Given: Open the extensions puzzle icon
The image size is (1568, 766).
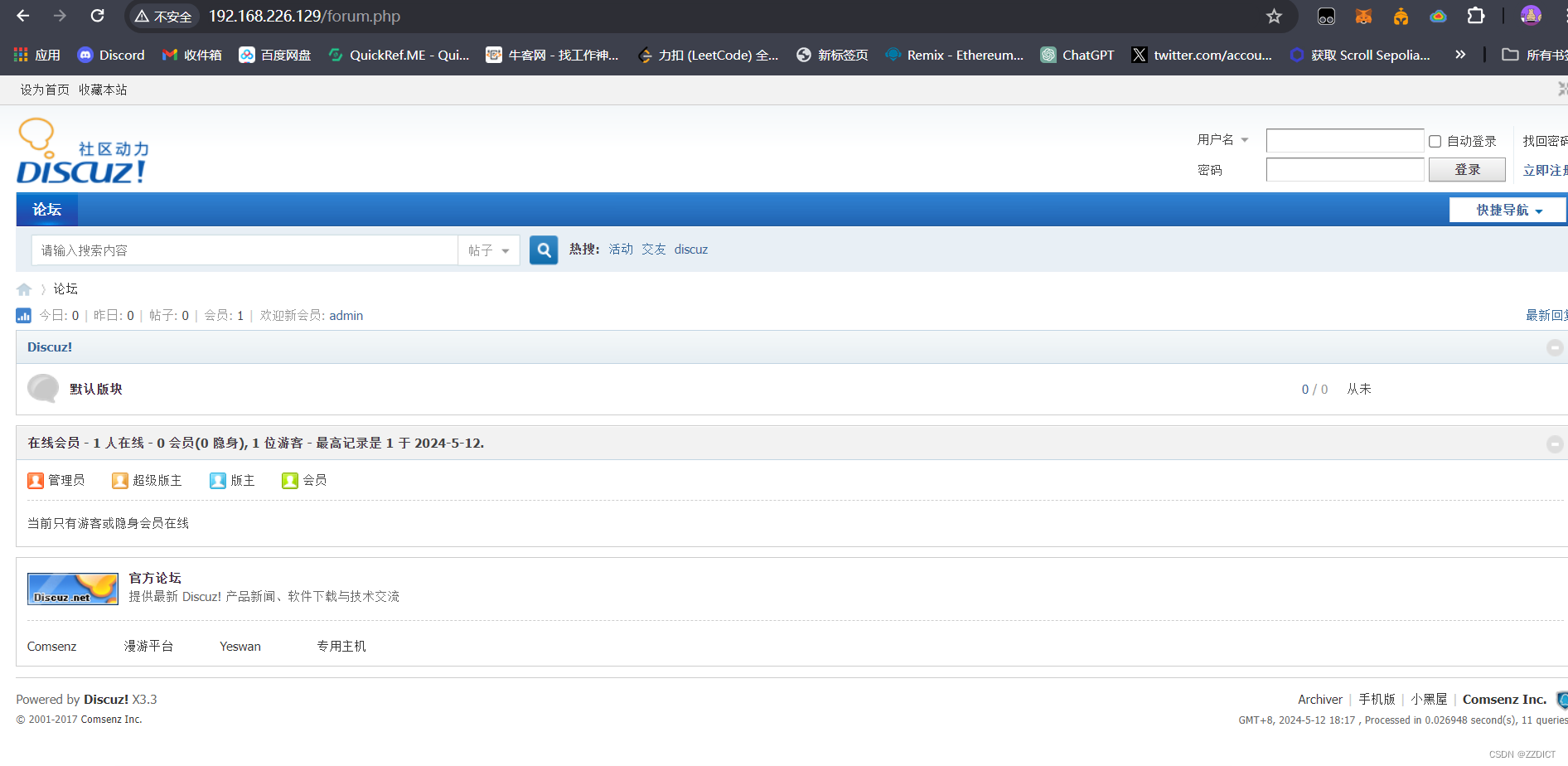Looking at the screenshot, I should click(x=1476, y=16).
